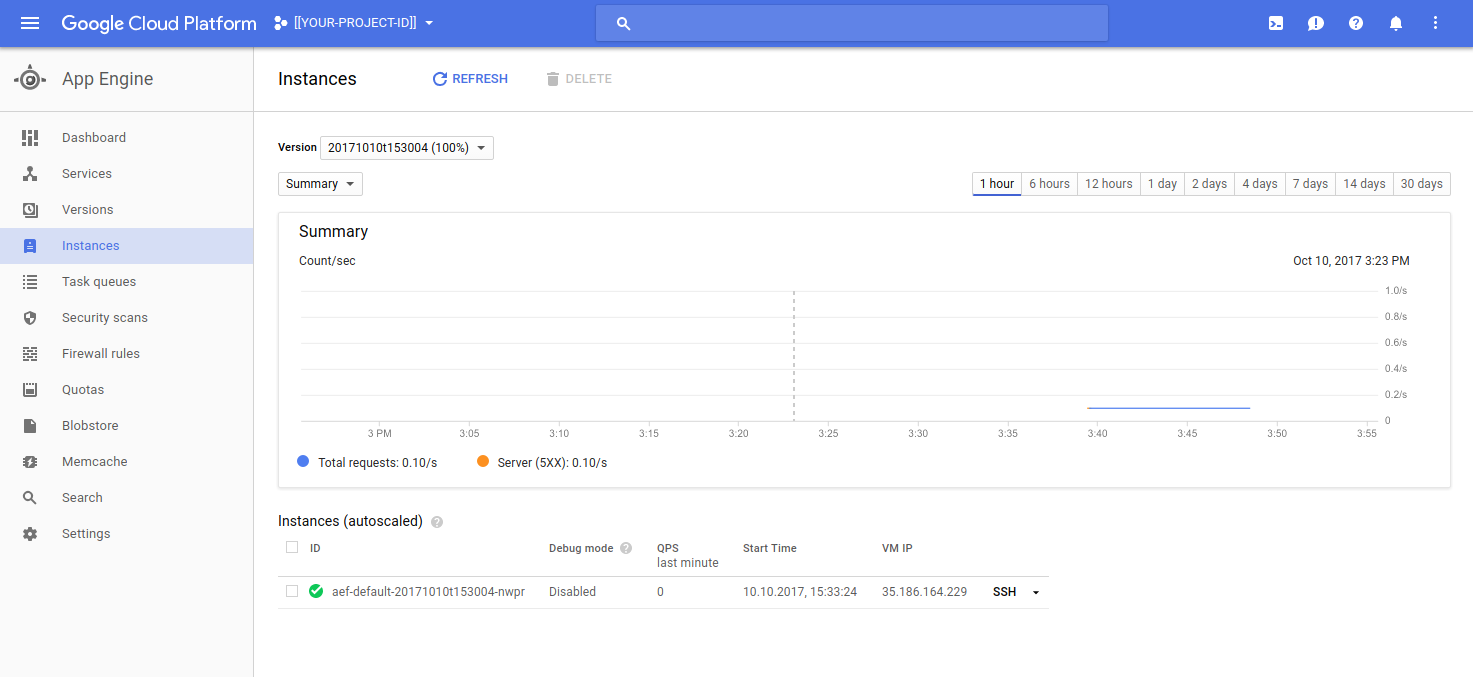Open Blobstore in the sidebar
The width and height of the screenshot is (1473, 677).
(126, 426)
